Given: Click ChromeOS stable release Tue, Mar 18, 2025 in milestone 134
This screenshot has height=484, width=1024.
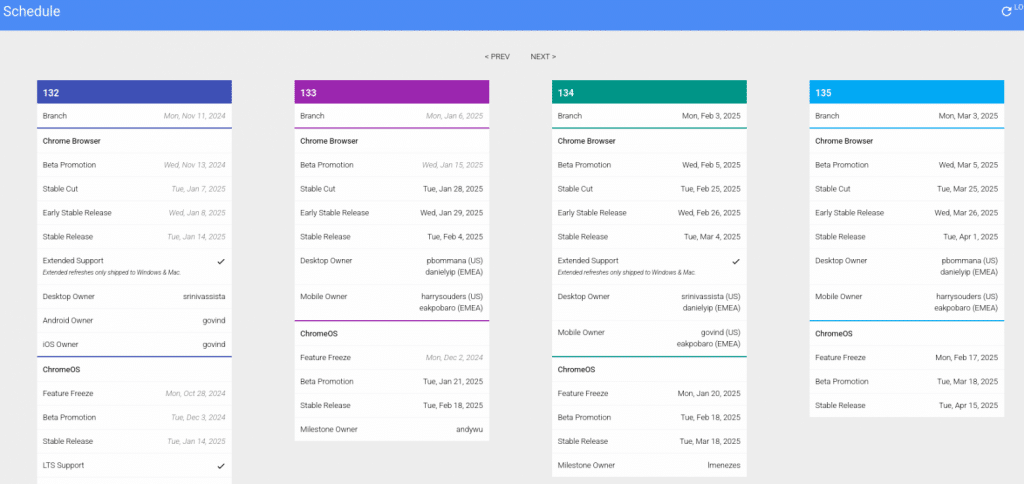Looking at the screenshot, I should 711,442.
